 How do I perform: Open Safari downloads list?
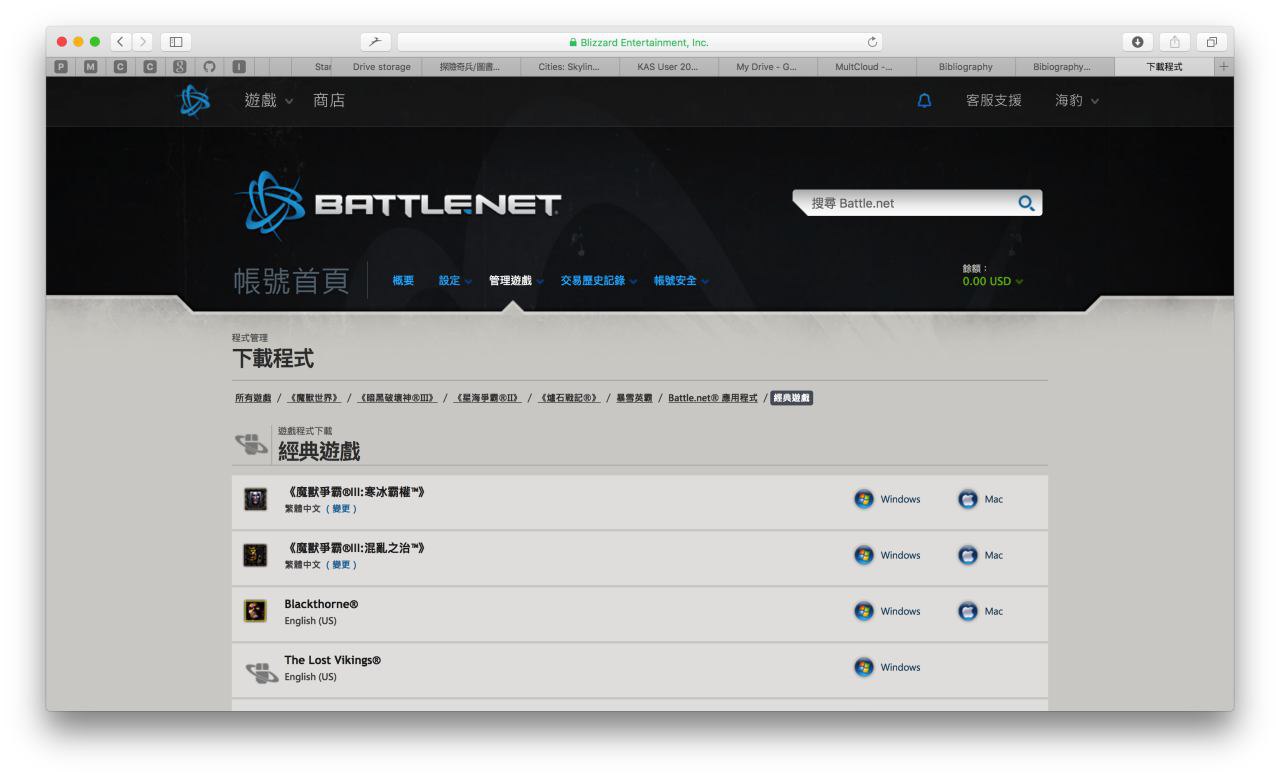tap(1137, 42)
